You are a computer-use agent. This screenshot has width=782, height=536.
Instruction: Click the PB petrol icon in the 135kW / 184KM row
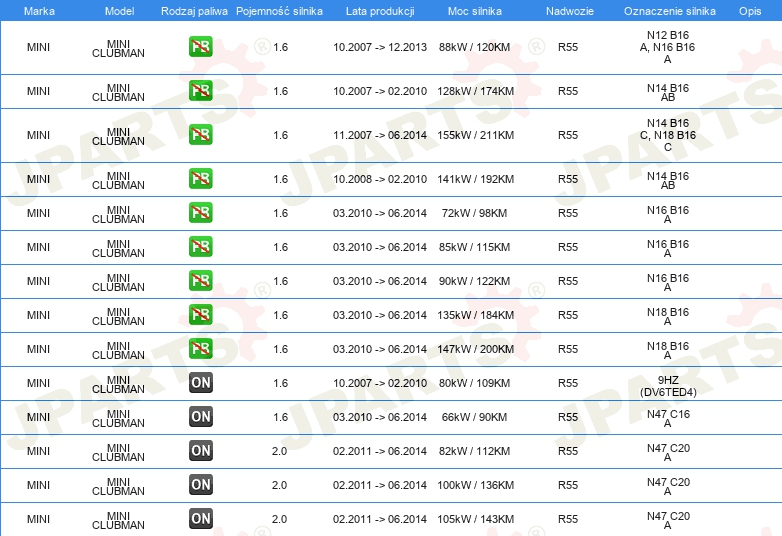pyautogui.click(x=200, y=315)
